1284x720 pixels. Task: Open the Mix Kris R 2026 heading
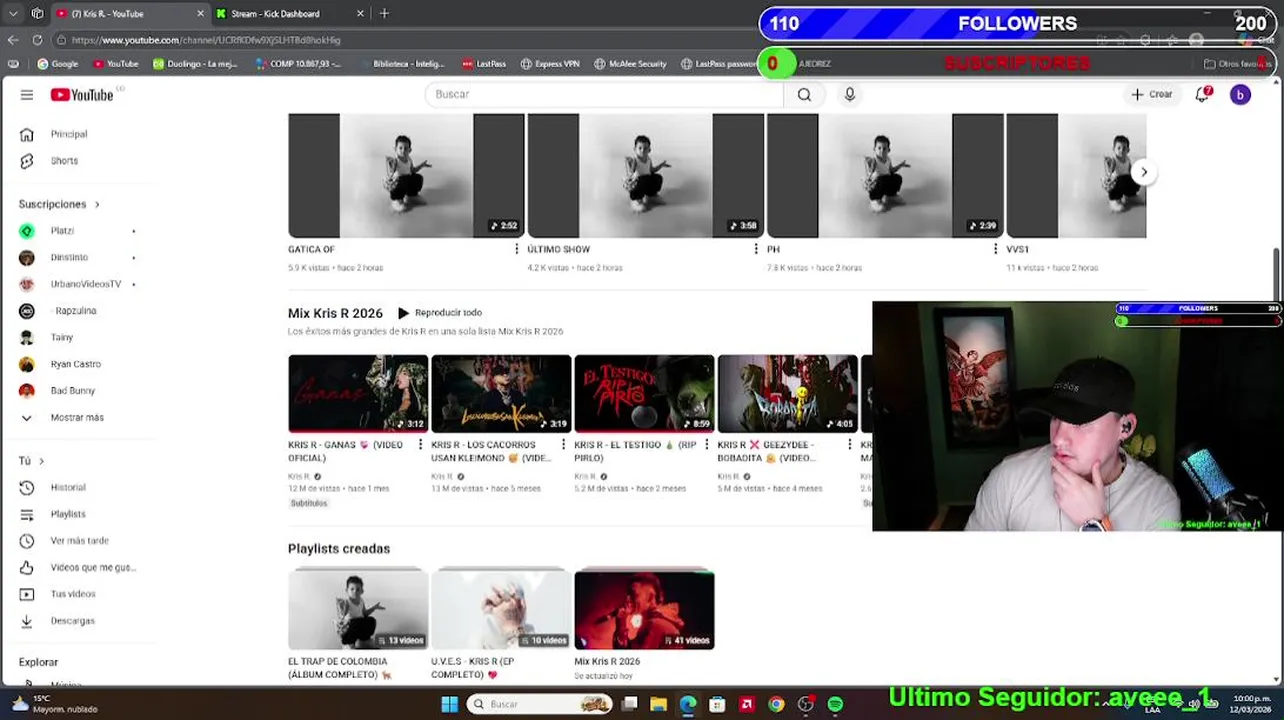pos(335,313)
